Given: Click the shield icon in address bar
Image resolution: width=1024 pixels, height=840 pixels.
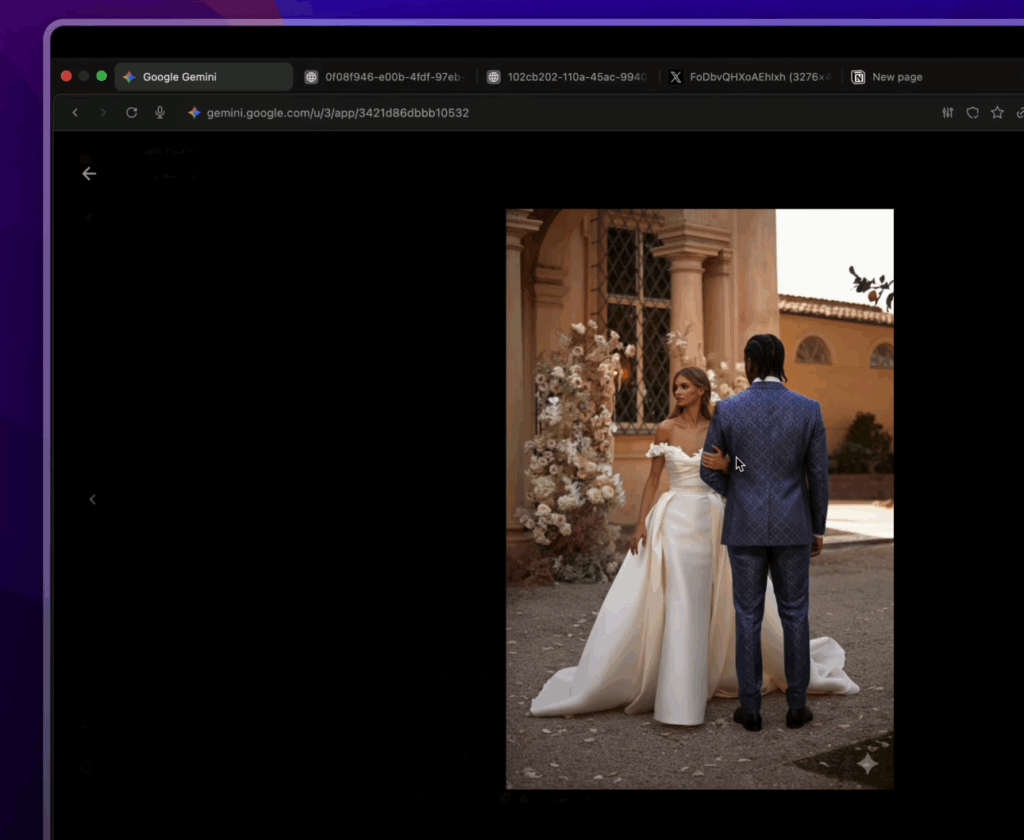Looking at the screenshot, I should pyautogui.click(x=972, y=113).
